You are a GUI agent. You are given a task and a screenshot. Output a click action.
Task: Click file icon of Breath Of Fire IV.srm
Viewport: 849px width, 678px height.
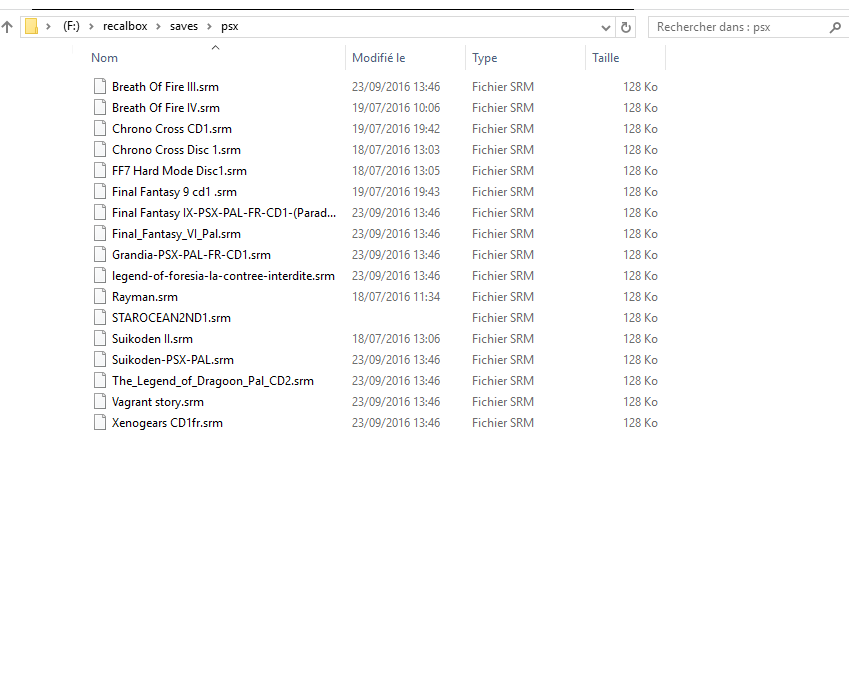(x=100, y=108)
